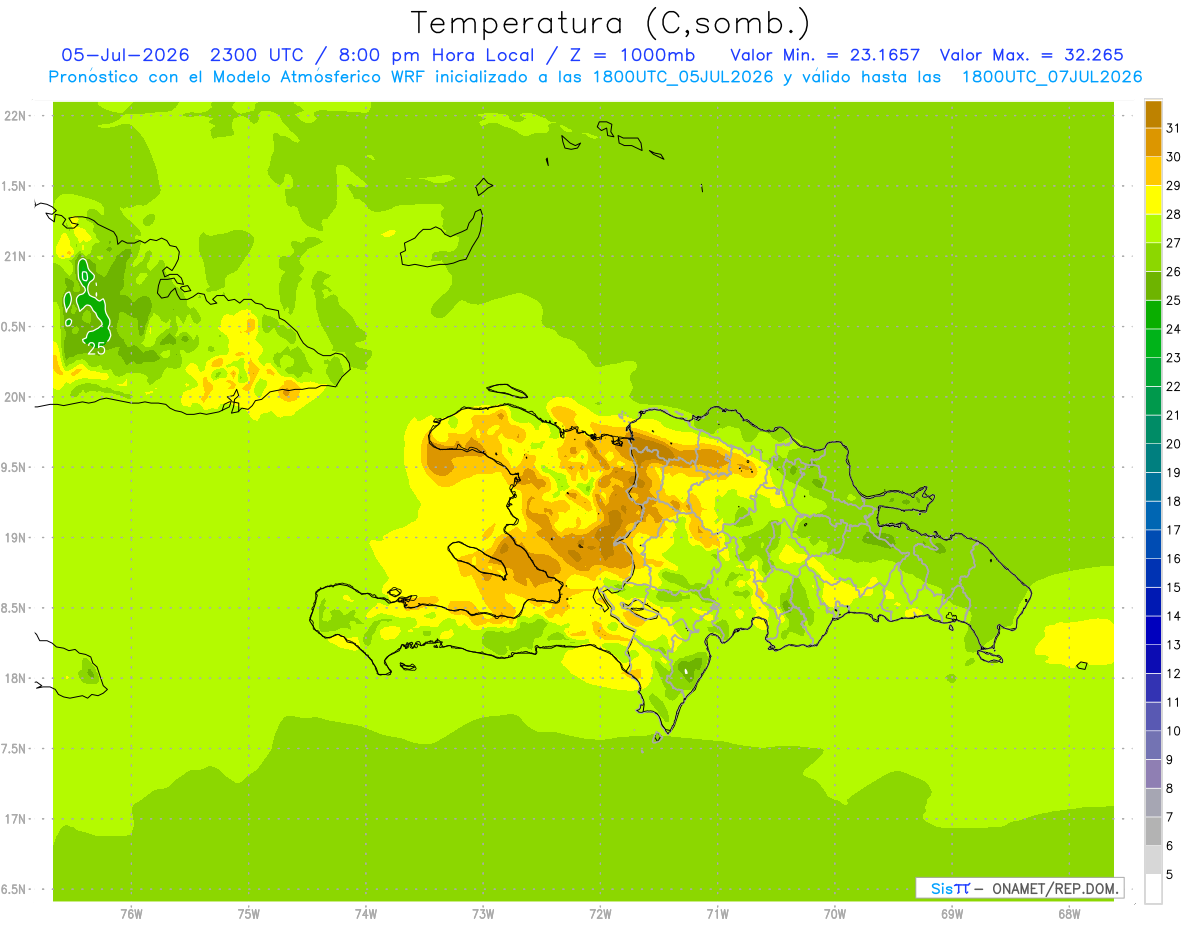Click the title 'Temperatura (C,somb.)'
This screenshot has height=927, width=1200.
click(611, 22)
